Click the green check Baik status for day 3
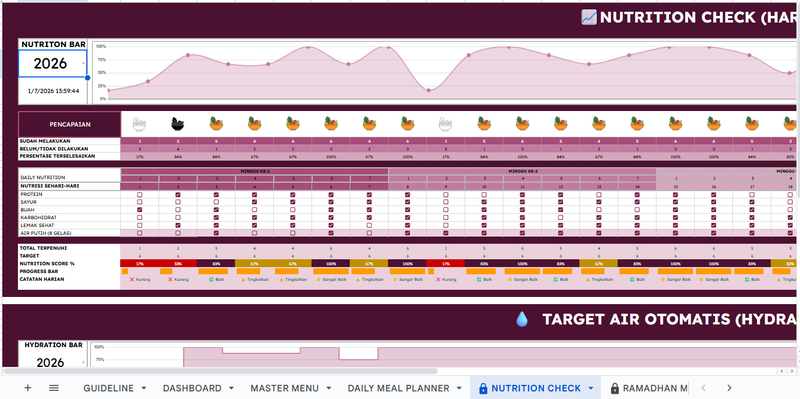Image resolution: width=800 pixels, height=399 pixels. [x=217, y=280]
